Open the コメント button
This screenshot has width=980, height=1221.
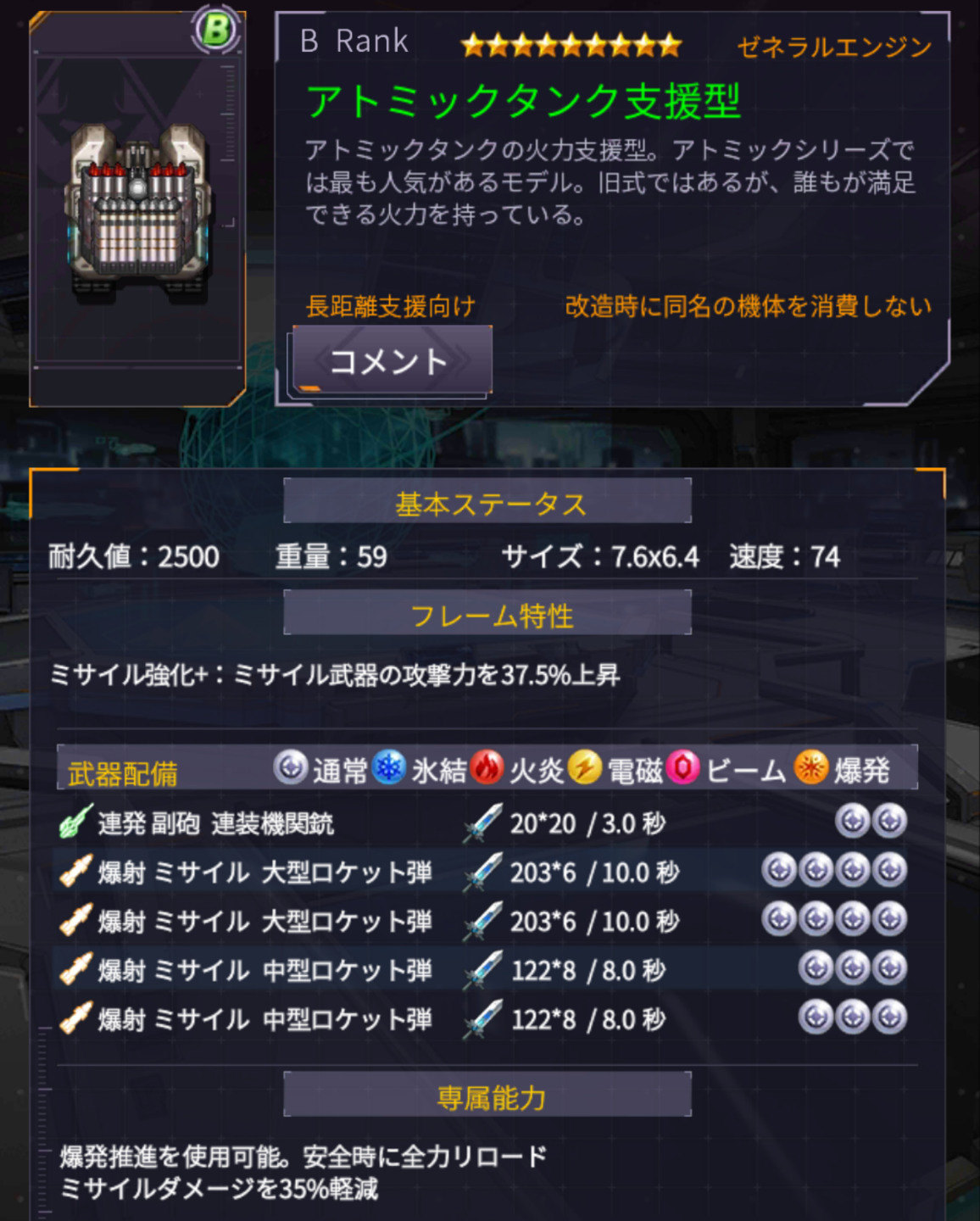392,360
